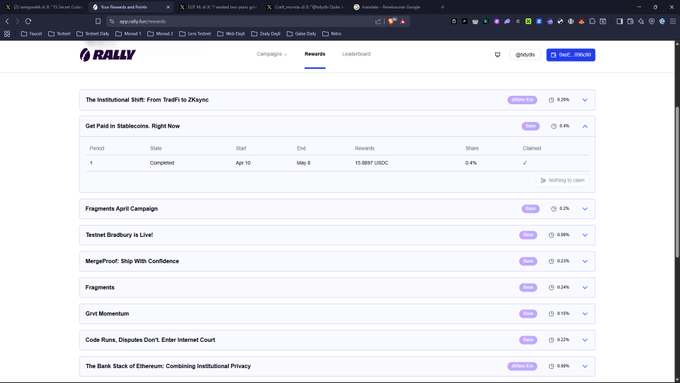Viewport: 680px width, 383px height.
Task: Open the MetaMask fox extension
Action: click(x=581, y=21)
